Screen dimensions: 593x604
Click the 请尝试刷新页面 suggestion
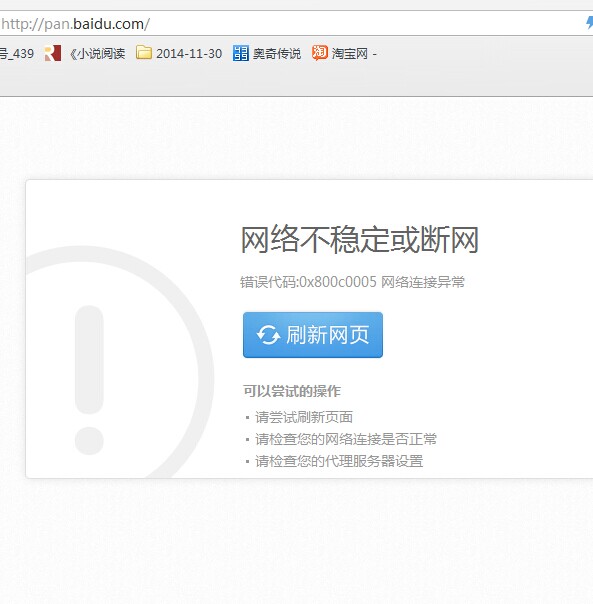(304, 417)
